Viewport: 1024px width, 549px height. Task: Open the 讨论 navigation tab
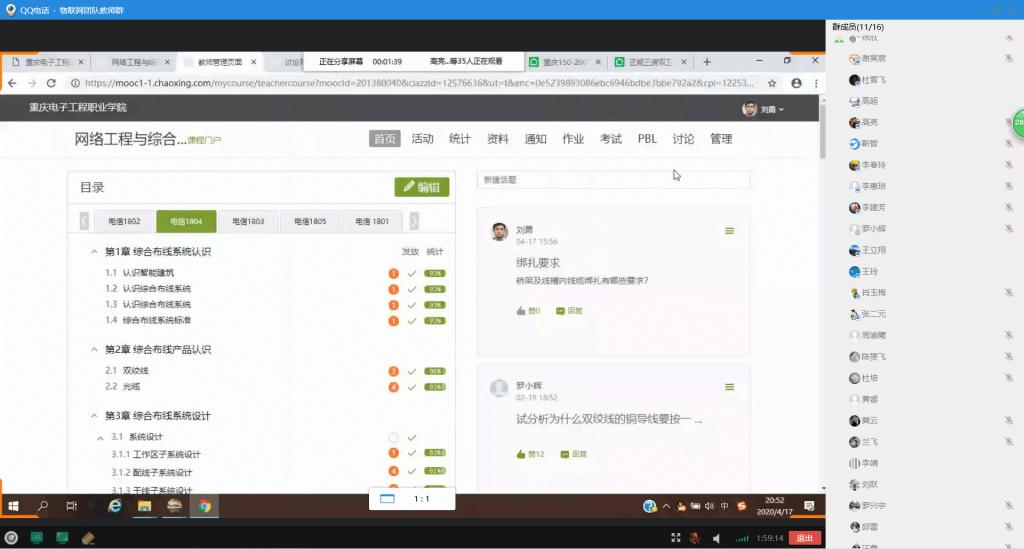coord(683,139)
